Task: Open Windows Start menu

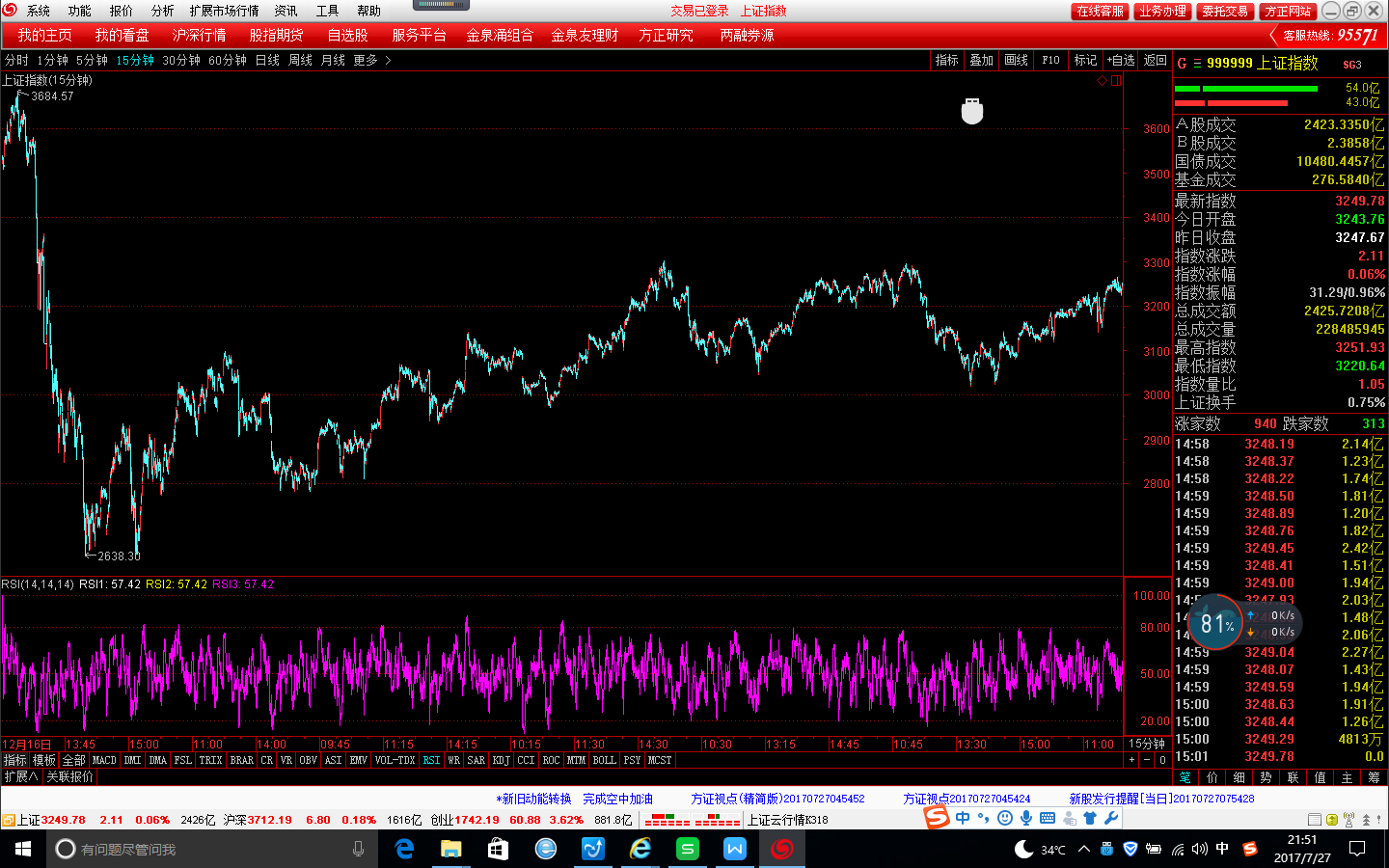Action: (x=23, y=849)
